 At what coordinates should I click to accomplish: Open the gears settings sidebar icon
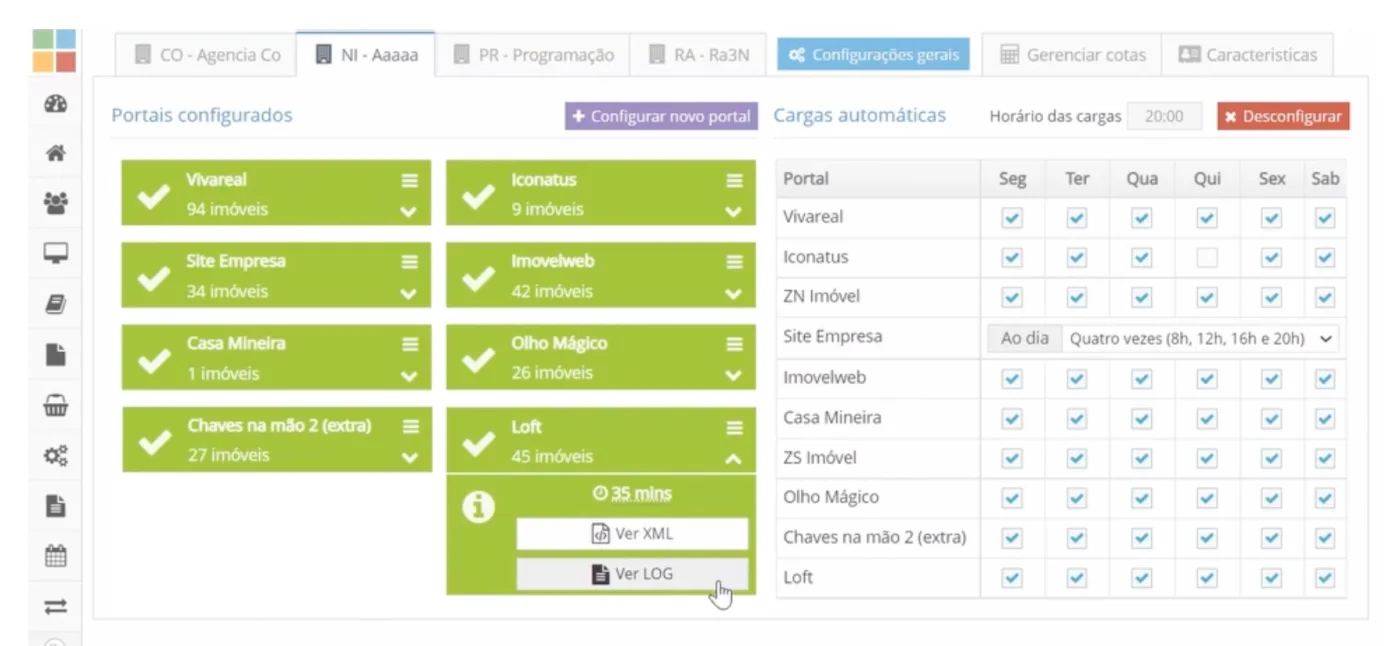tap(56, 456)
